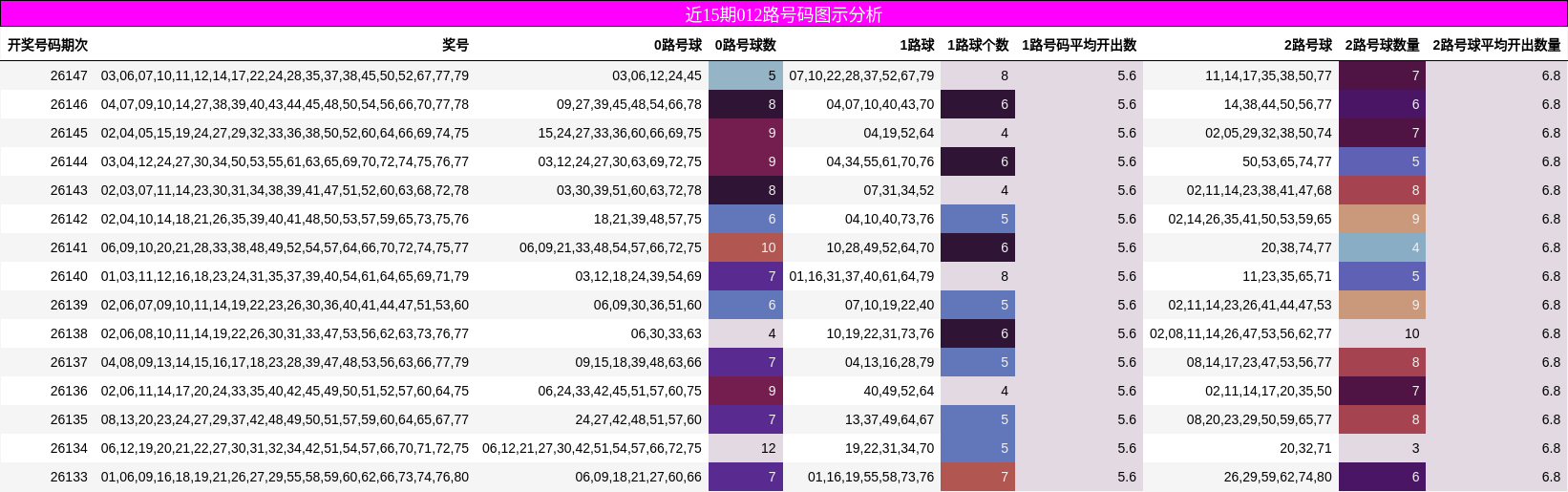
Task: Select period number 26133
Action: pyautogui.click(x=69, y=477)
